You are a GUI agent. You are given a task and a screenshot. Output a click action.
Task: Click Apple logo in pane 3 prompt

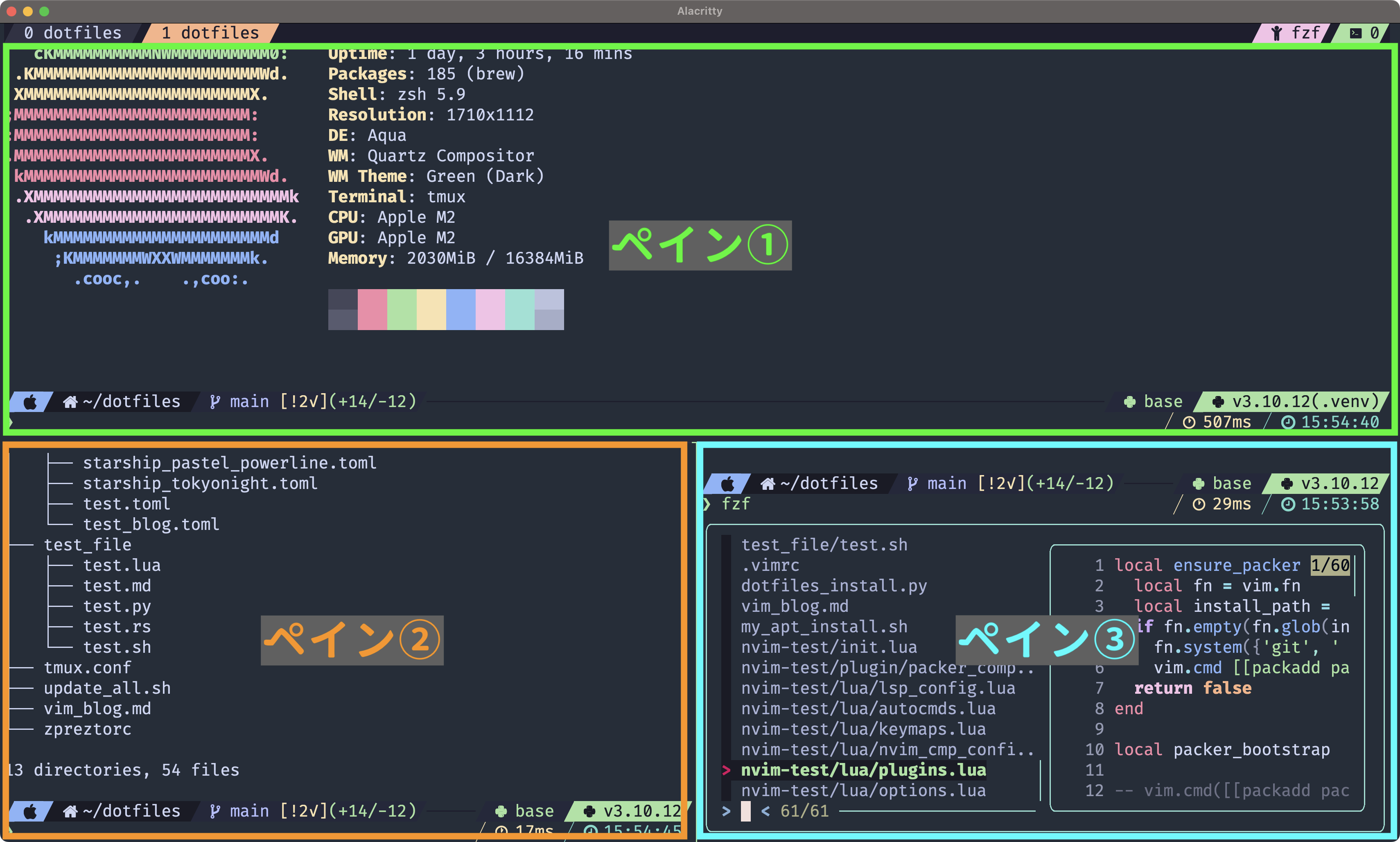pos(728,483)
